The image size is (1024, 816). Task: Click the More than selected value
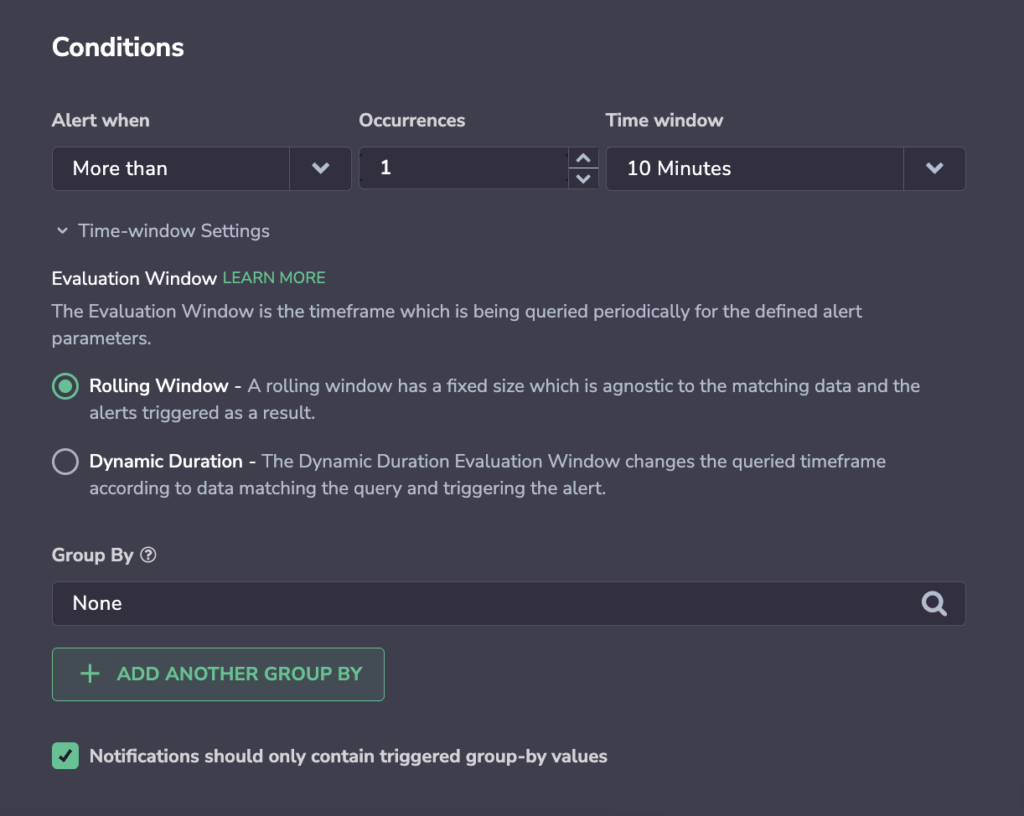tap(120, 168)
